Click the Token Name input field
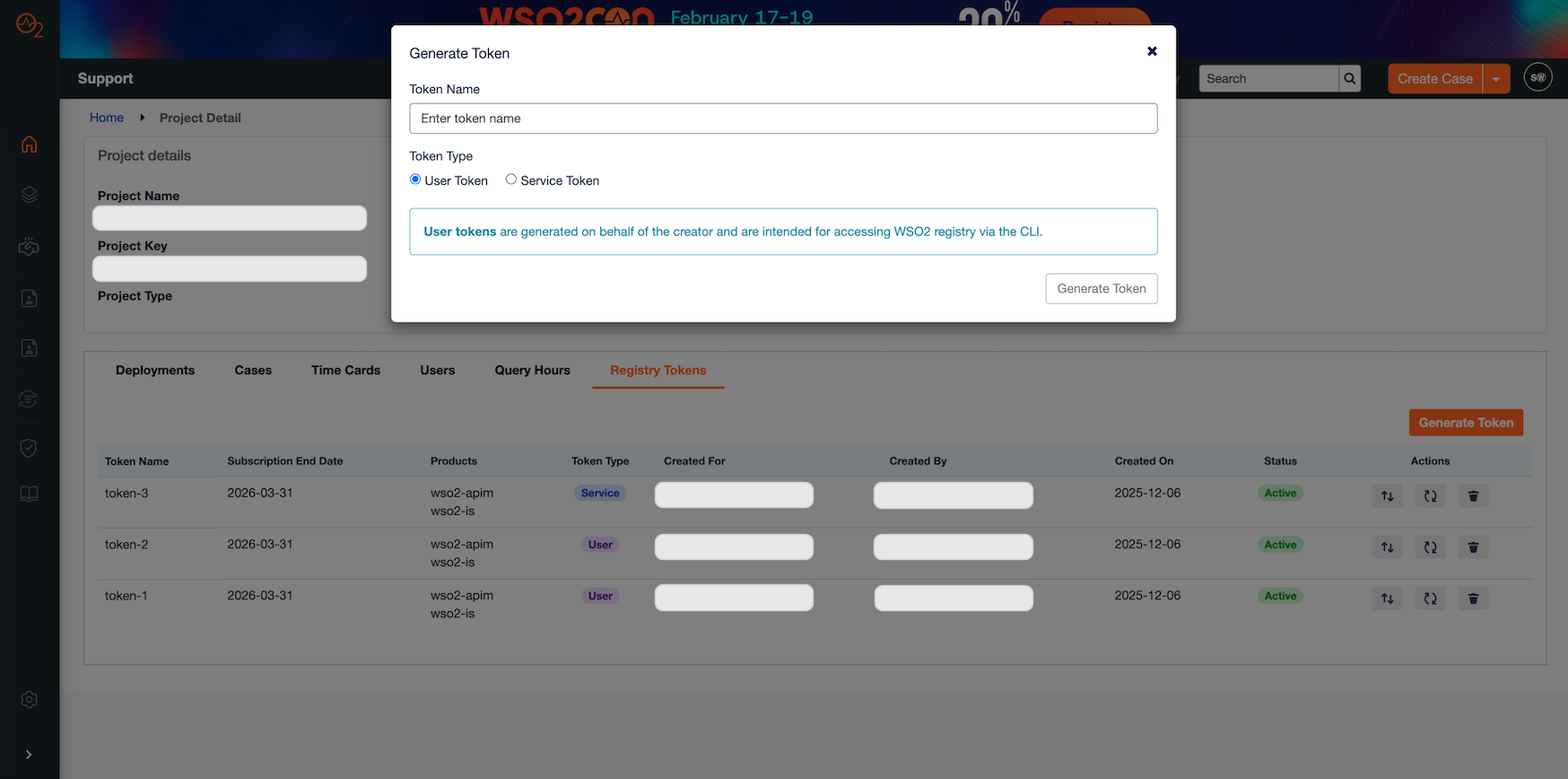 [783, 118]
